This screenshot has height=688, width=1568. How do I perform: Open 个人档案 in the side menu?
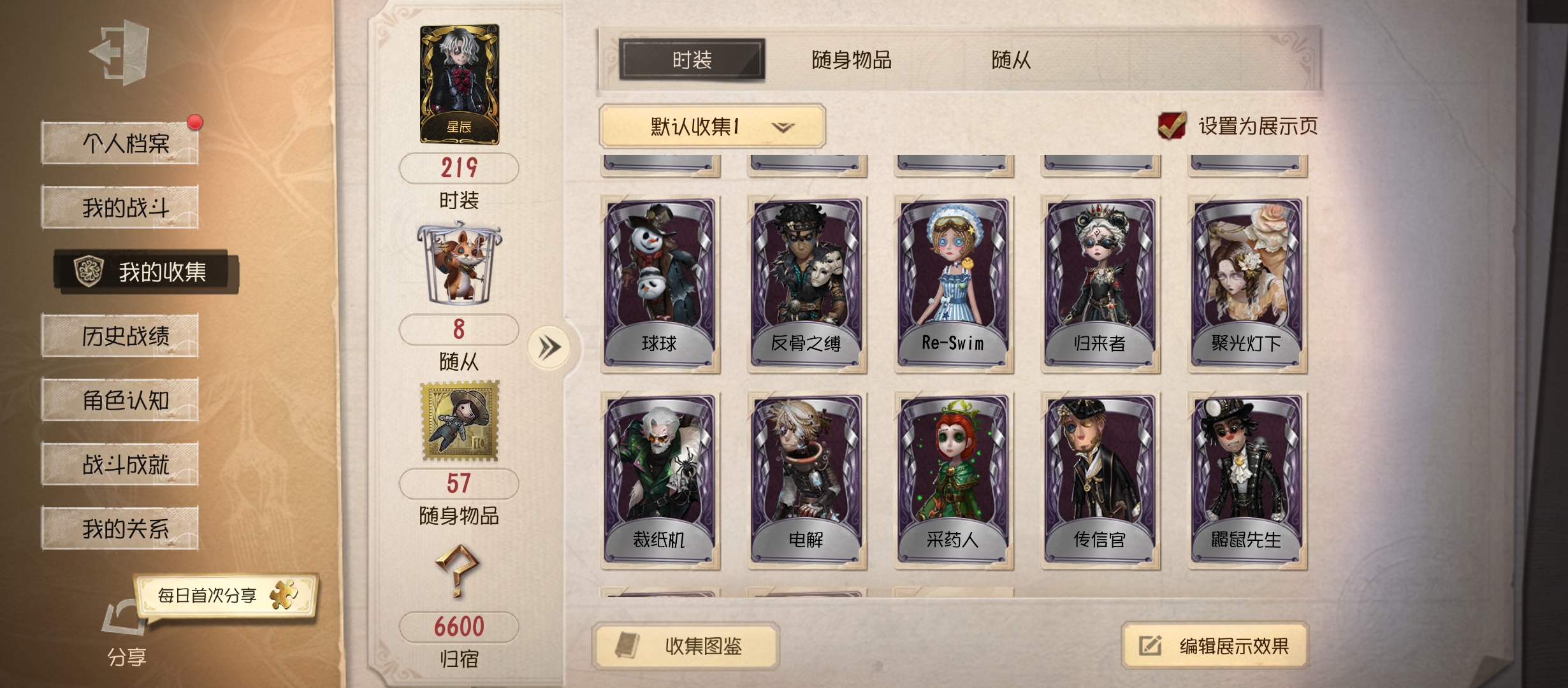coord(120,143)
